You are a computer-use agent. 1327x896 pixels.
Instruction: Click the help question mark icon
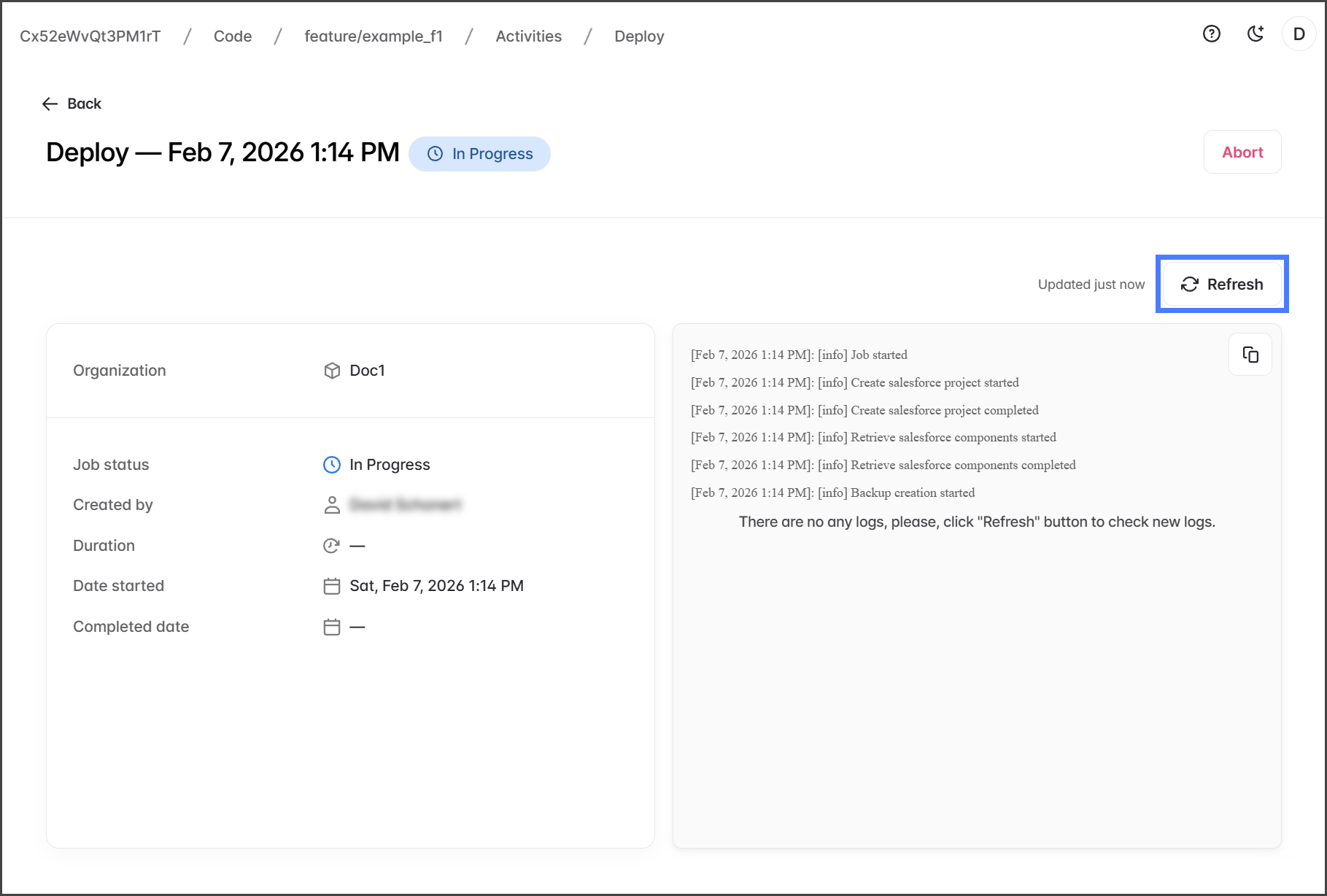tap(1211, 34)
